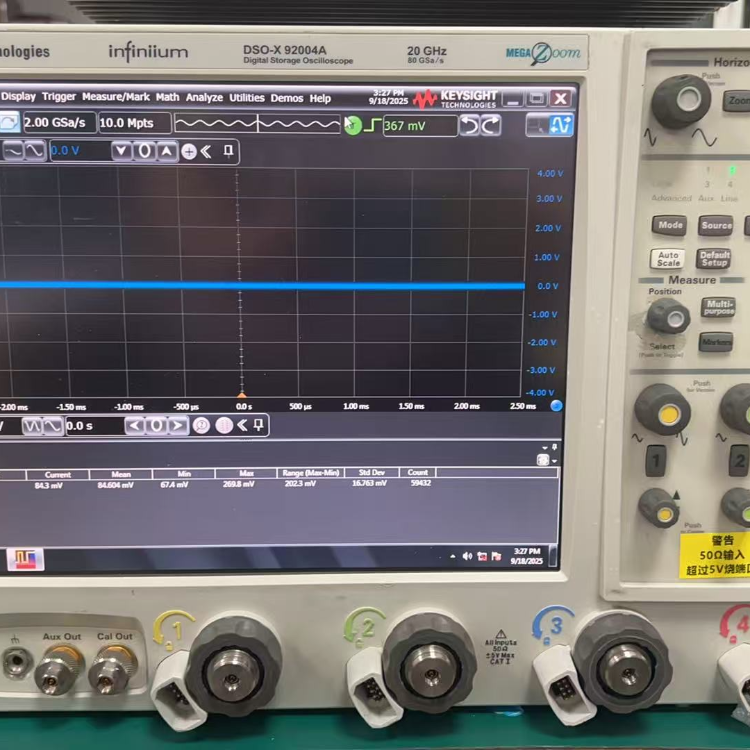Click the 0.0 s horizontal position field

[94, 426]
